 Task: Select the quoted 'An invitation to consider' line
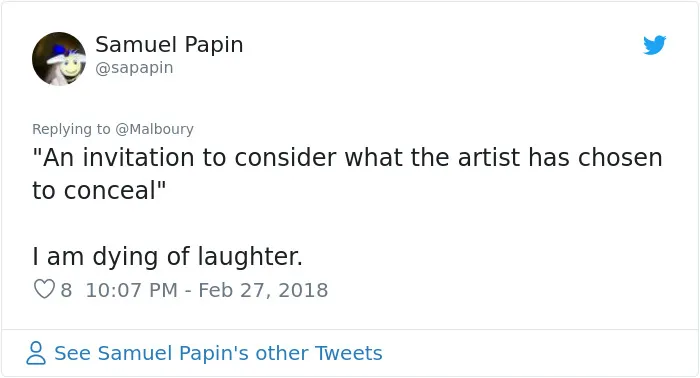click(x=347, y=158)
